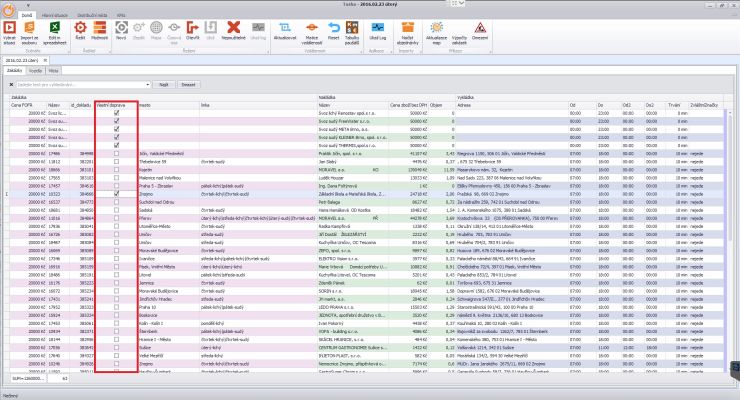740x400 pixels.
Task: Select the Kojetín cell in Místo column
Action: click(x=168, y=170)
